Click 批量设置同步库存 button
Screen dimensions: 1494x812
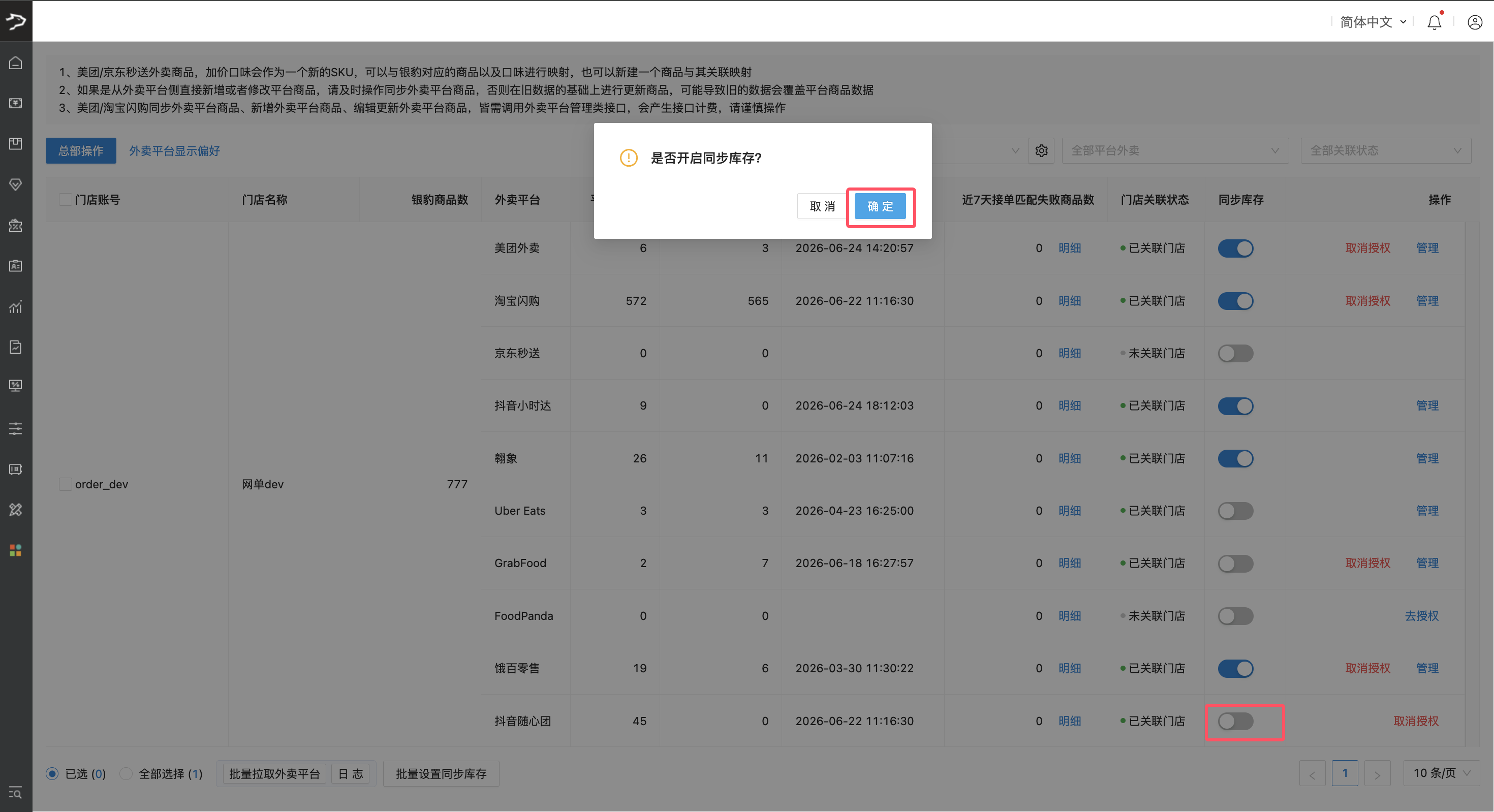pos(442,774)
